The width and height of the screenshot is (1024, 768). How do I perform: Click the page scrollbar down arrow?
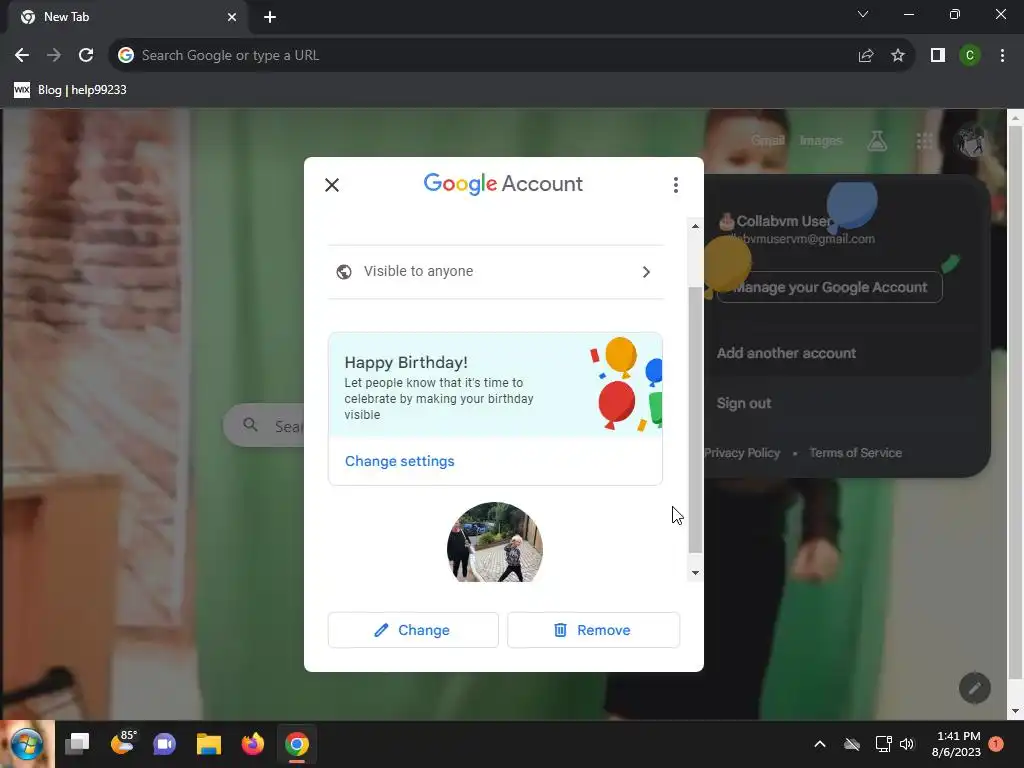[1015, 711]
